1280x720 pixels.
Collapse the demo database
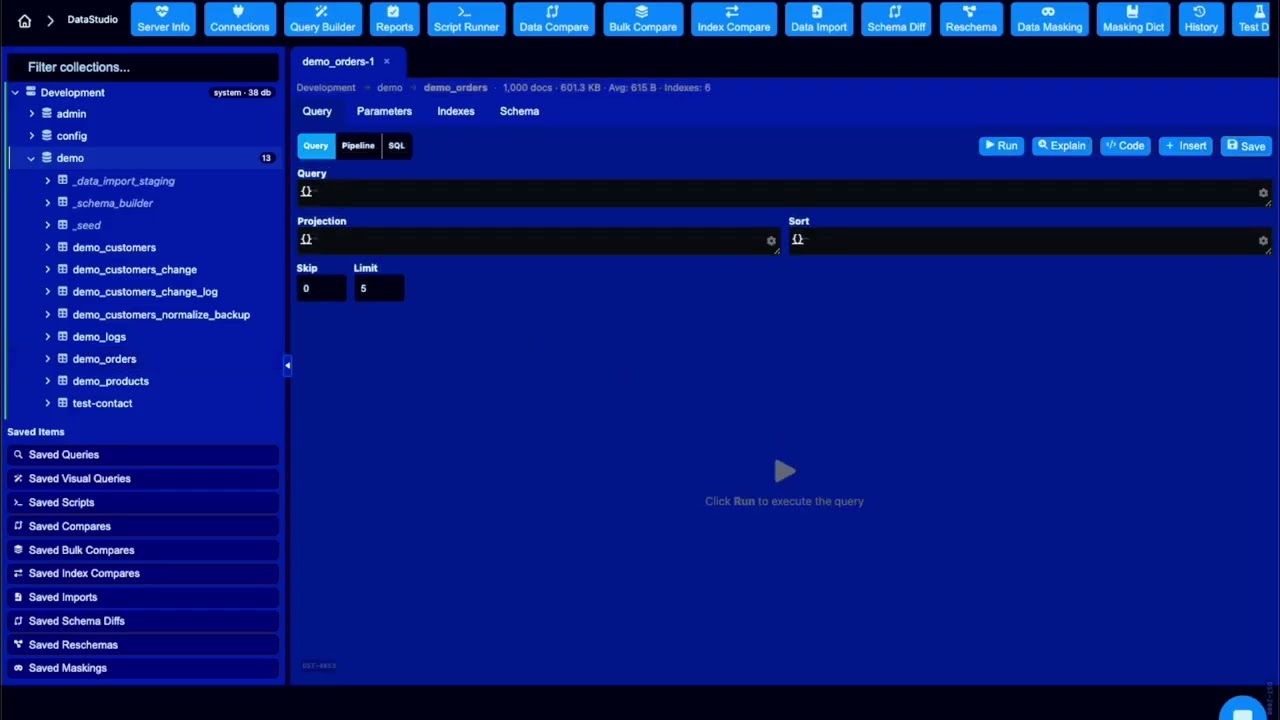click(x=31, y=158)
